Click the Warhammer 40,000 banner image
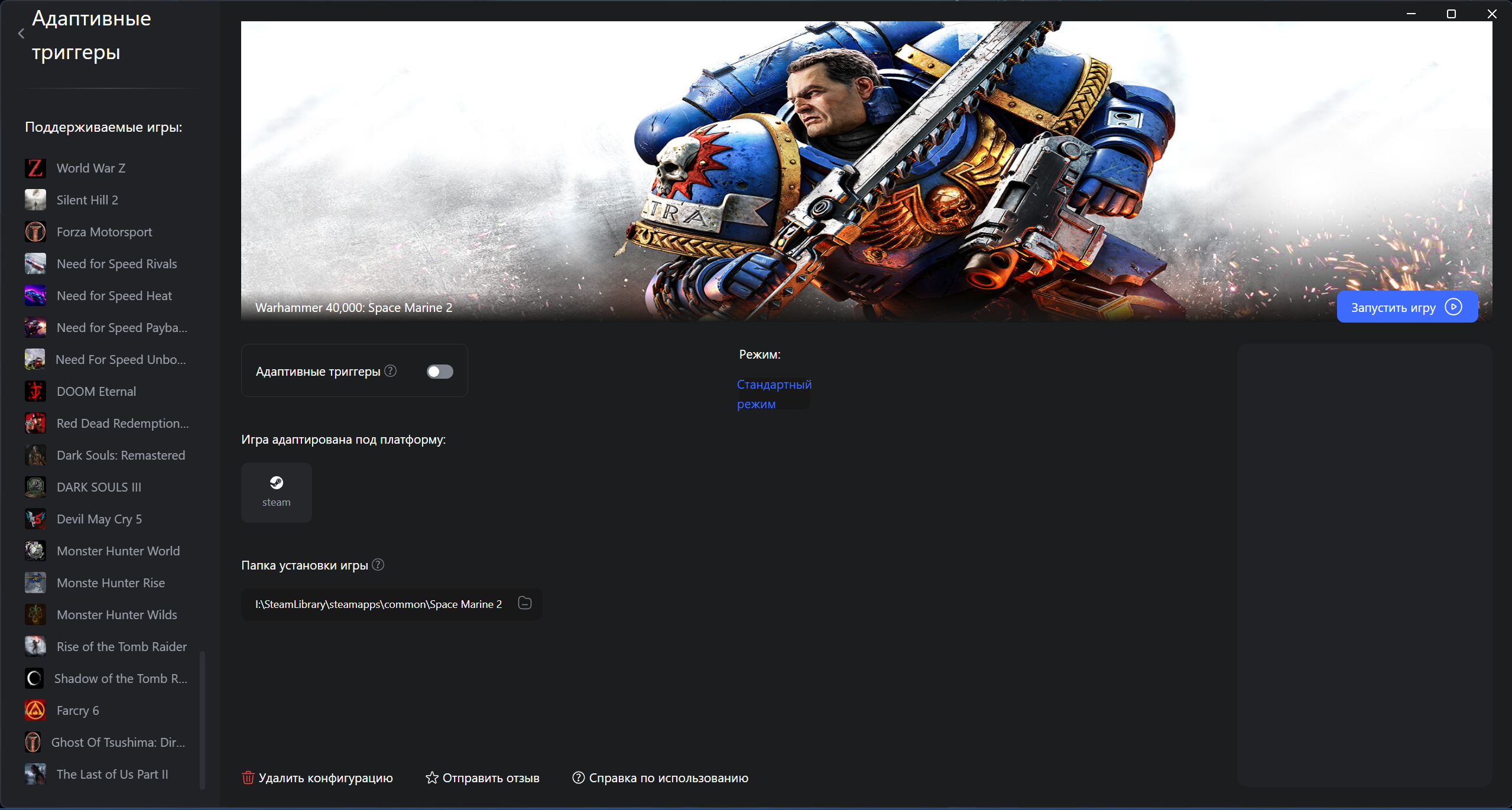Screen dimensions: 1512x810 867,171
